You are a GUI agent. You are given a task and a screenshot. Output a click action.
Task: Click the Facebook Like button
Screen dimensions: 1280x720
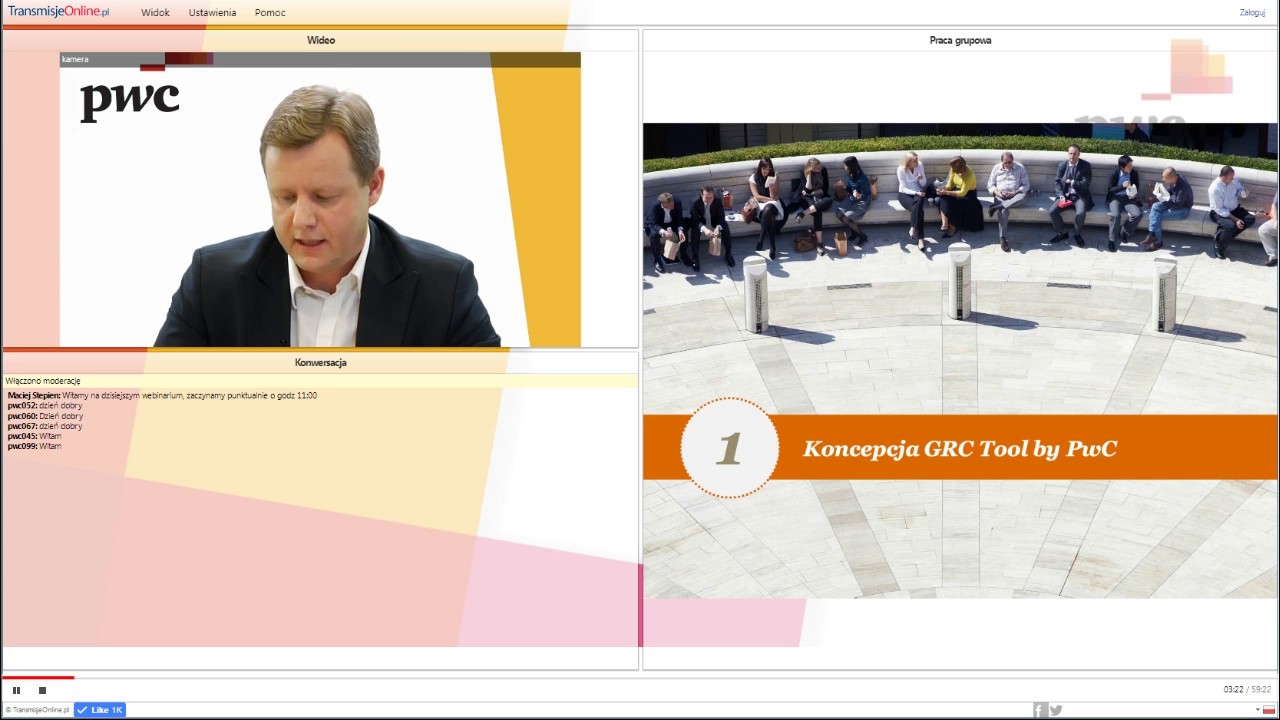coord(100,710)
